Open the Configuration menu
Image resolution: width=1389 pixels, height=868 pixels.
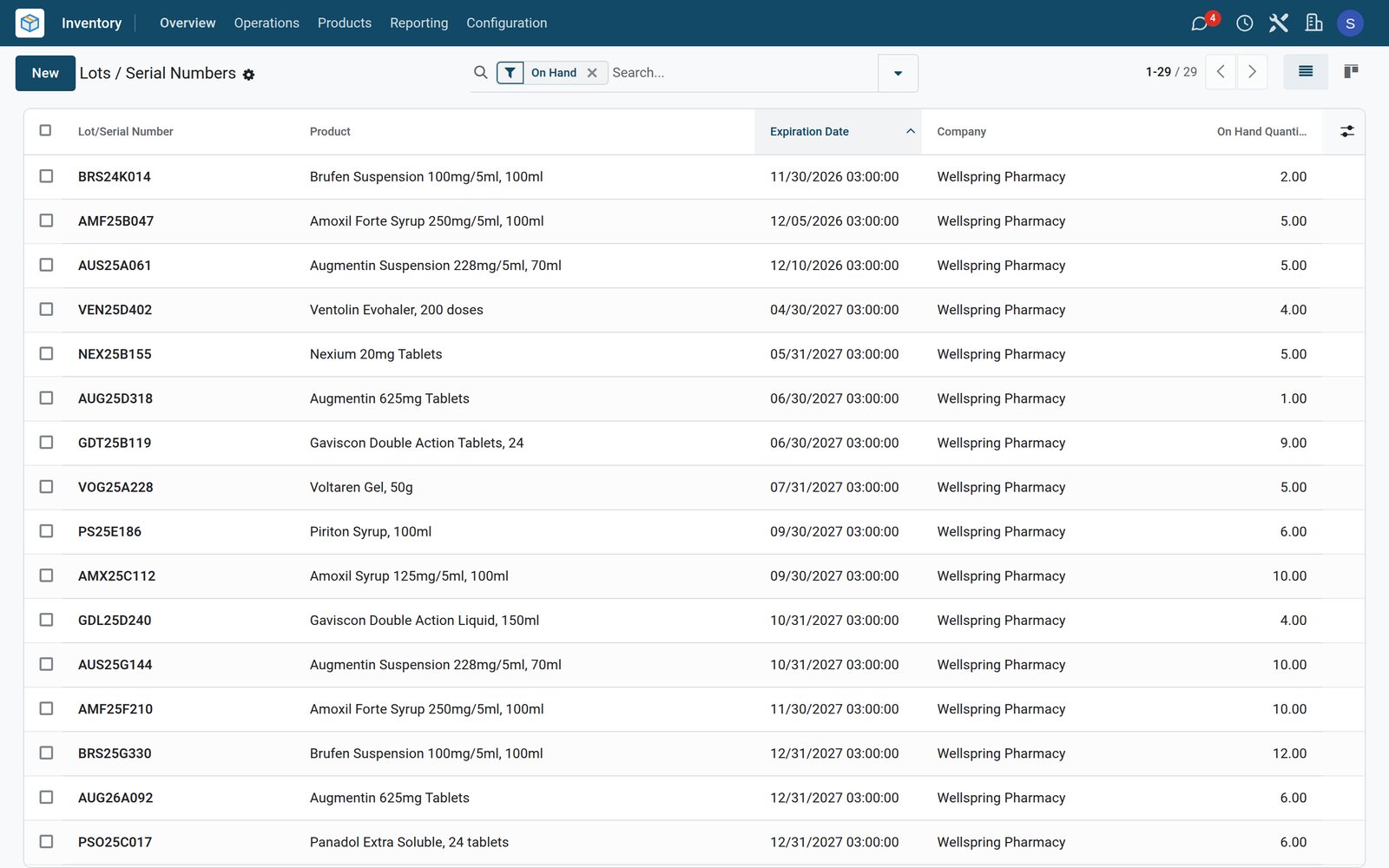(507, 23)
